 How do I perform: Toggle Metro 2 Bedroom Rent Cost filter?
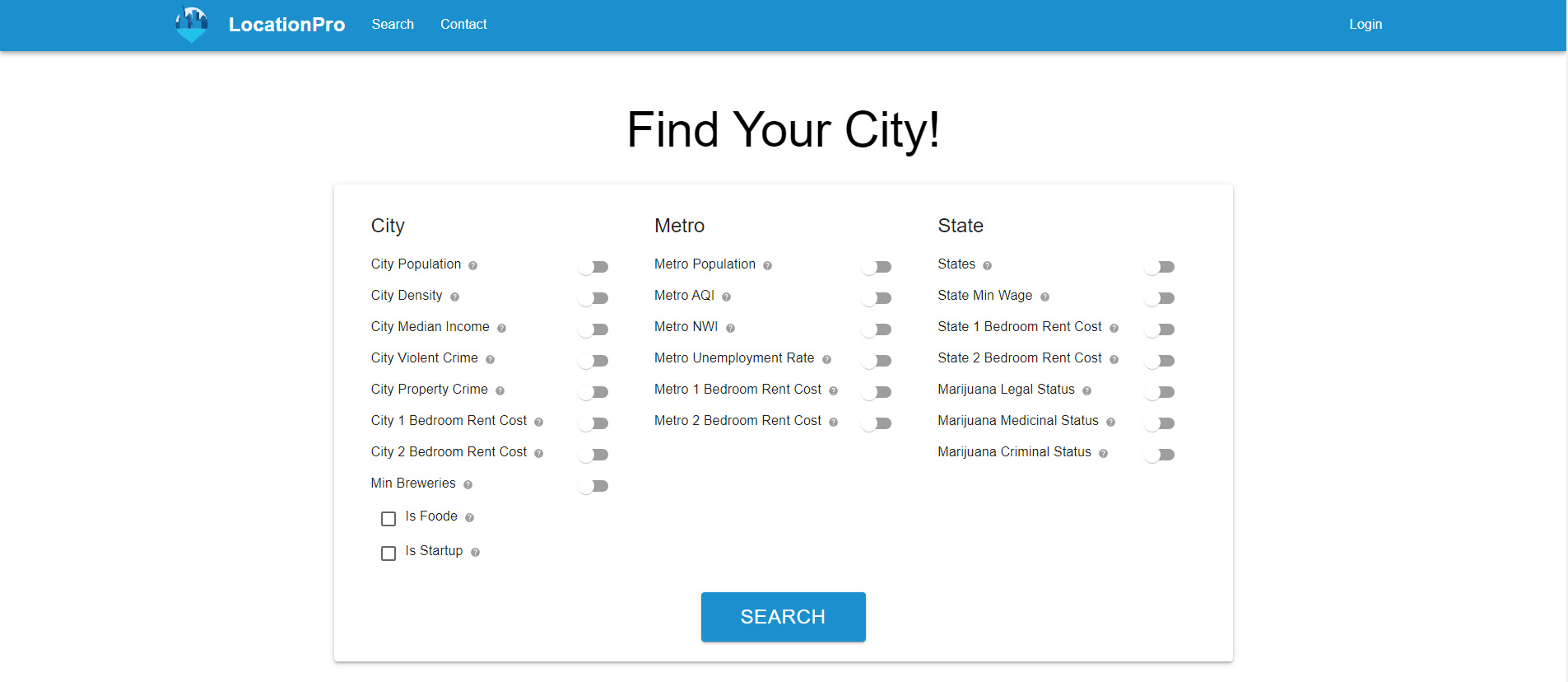877,423
